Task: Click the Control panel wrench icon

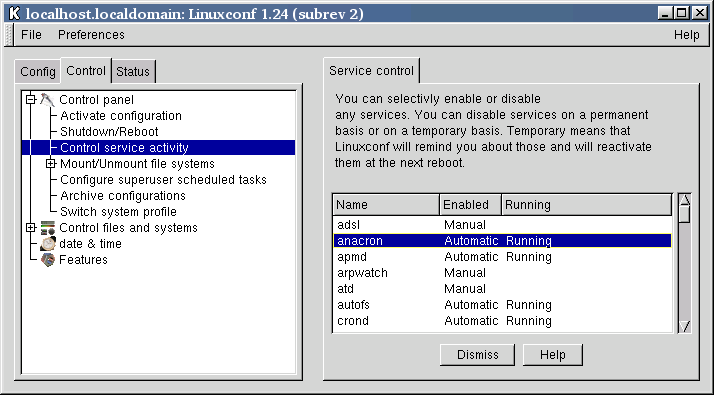Action: pyautogui.click(x=47, y=99)
